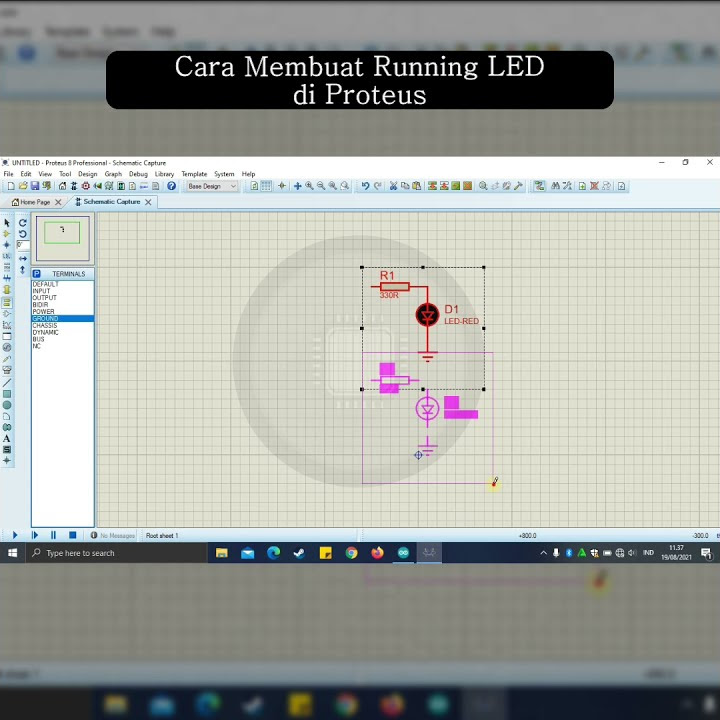Click the Zoom In magnifier icon
Viewport: 720px width, 720px height.
(309, 186)
